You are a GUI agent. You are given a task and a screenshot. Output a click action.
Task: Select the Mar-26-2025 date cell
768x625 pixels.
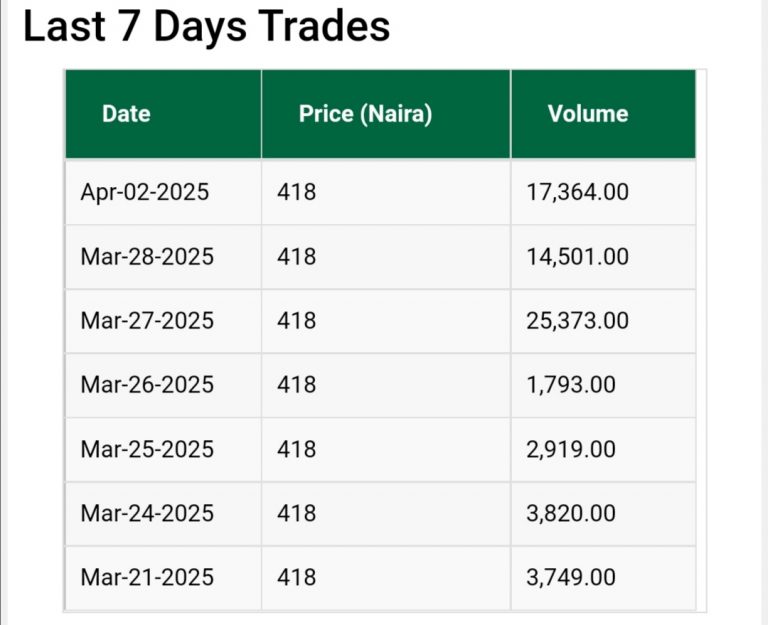[147, 385]
